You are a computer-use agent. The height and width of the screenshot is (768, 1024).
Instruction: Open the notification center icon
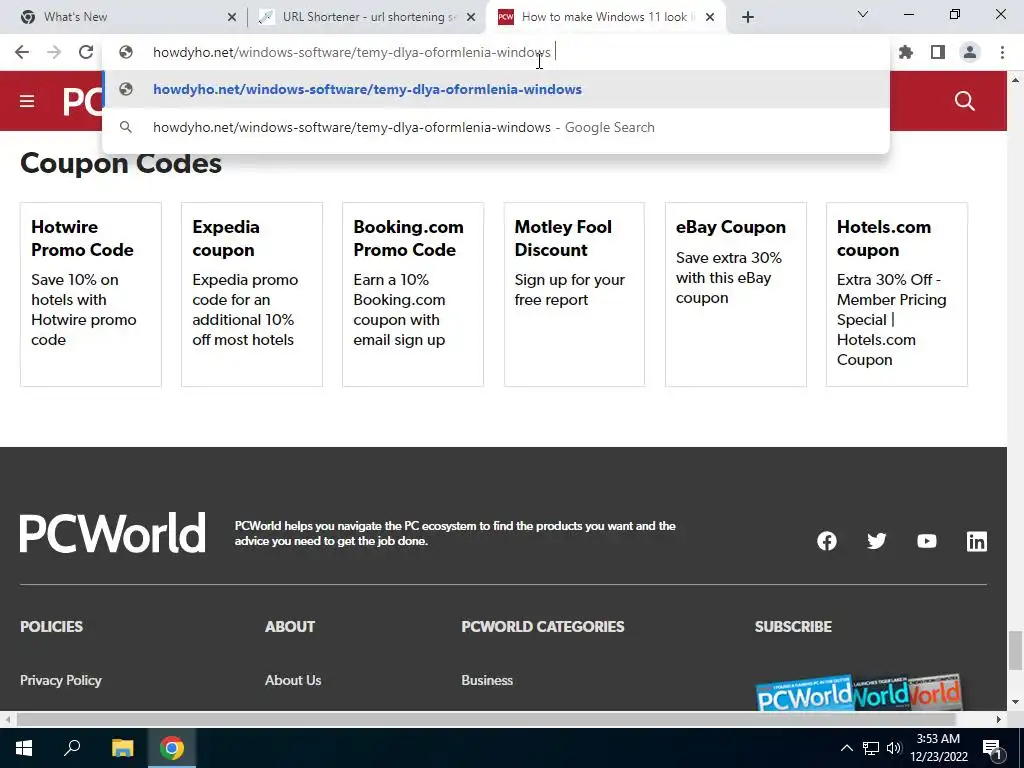(992, 748)
